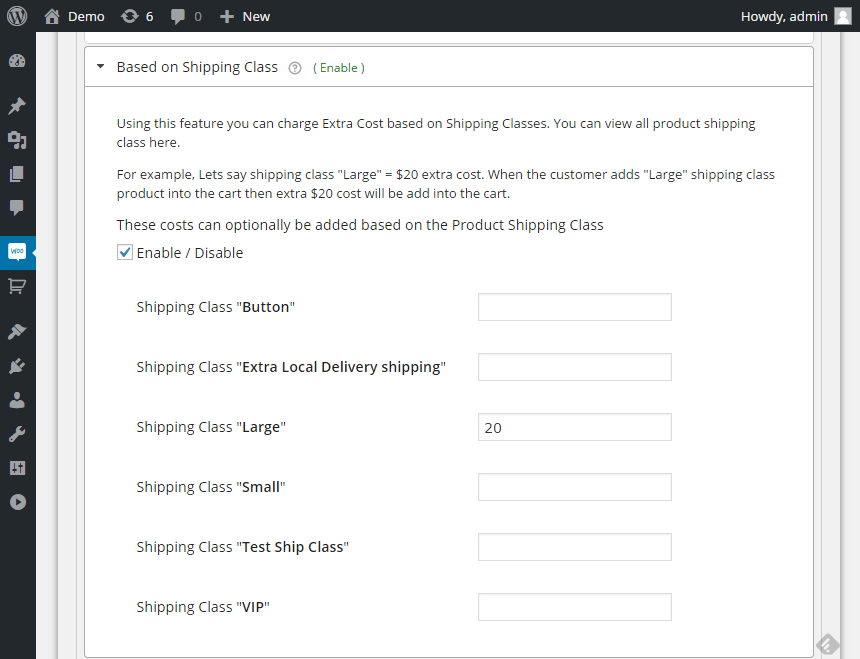Click the "Extra Local Delivery shipping" label
The height and width of the screenshot is (659, 860).
coord(291,367)
